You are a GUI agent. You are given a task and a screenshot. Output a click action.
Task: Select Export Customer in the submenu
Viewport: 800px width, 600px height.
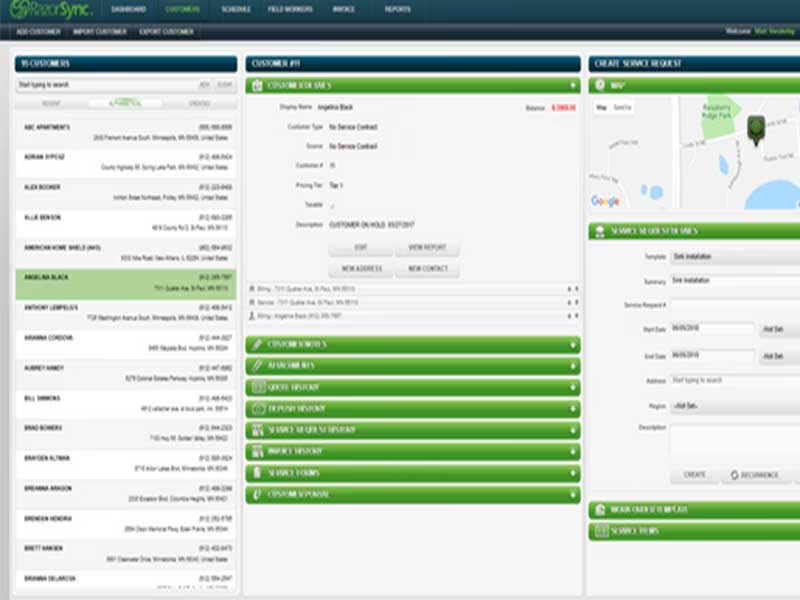click(x=166, y=32)
